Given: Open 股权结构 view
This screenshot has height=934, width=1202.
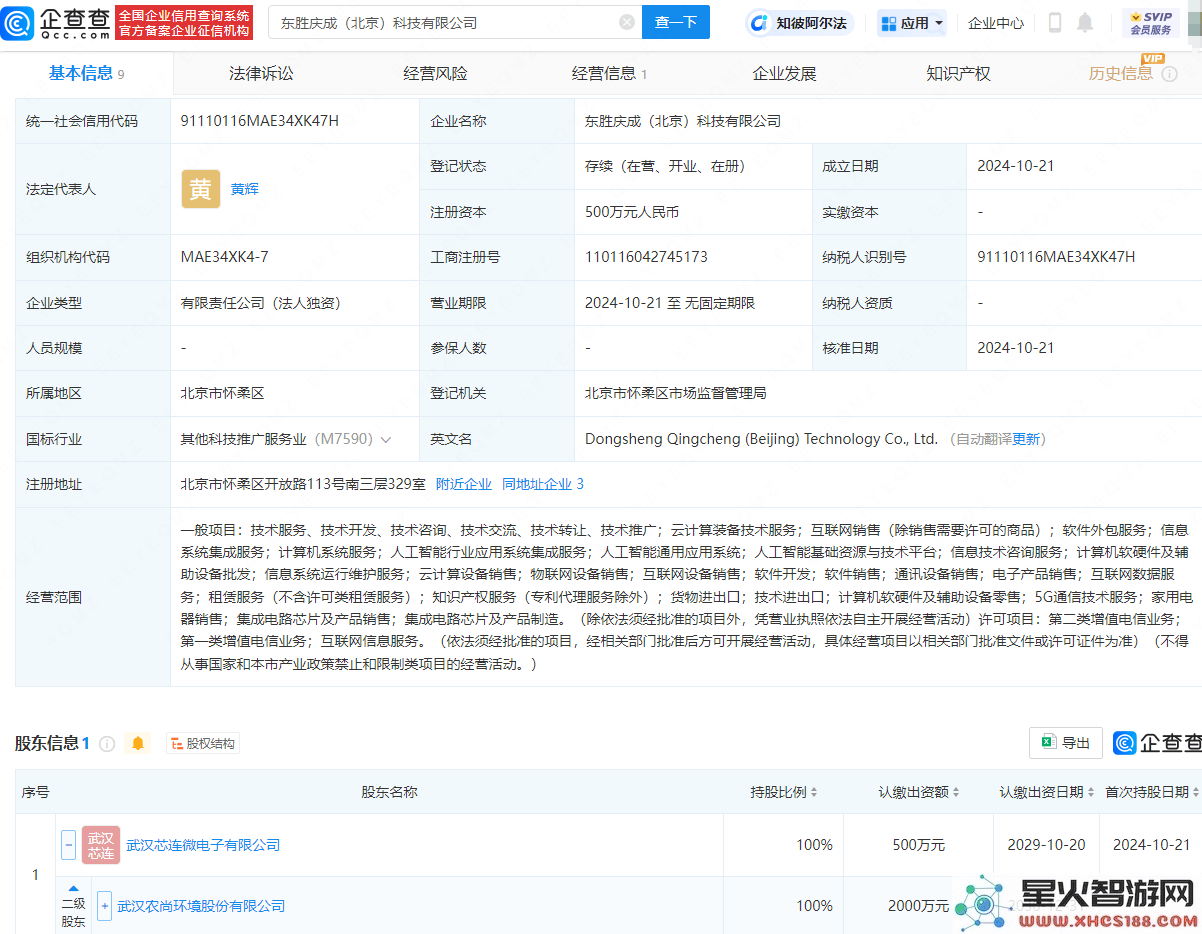Looking at the screenshot, I should coord(202,744).
